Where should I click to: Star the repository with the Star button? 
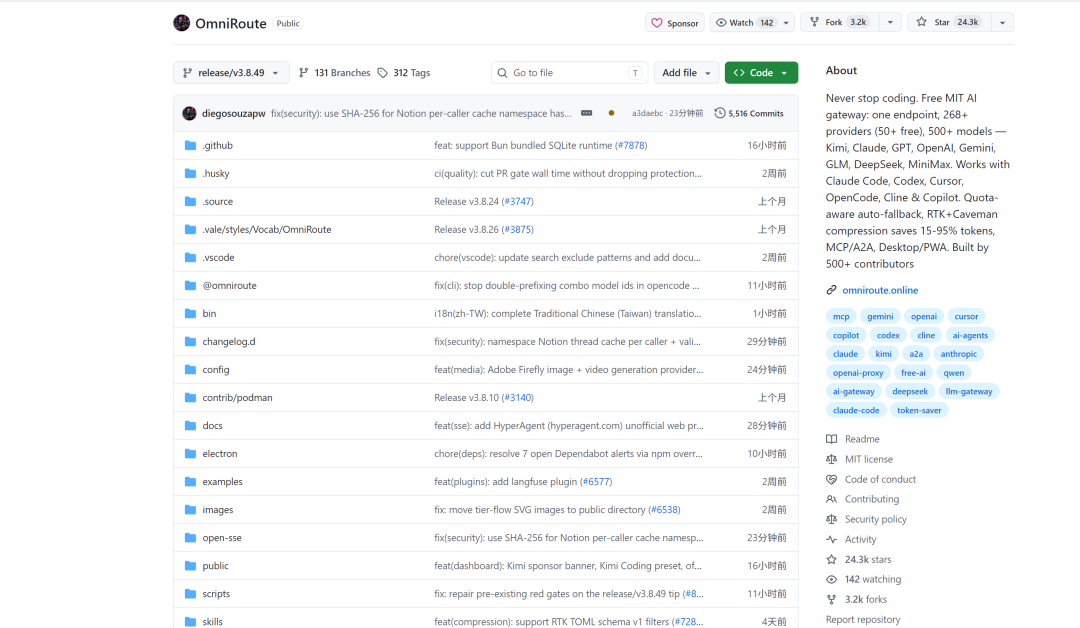click(949, 23)
